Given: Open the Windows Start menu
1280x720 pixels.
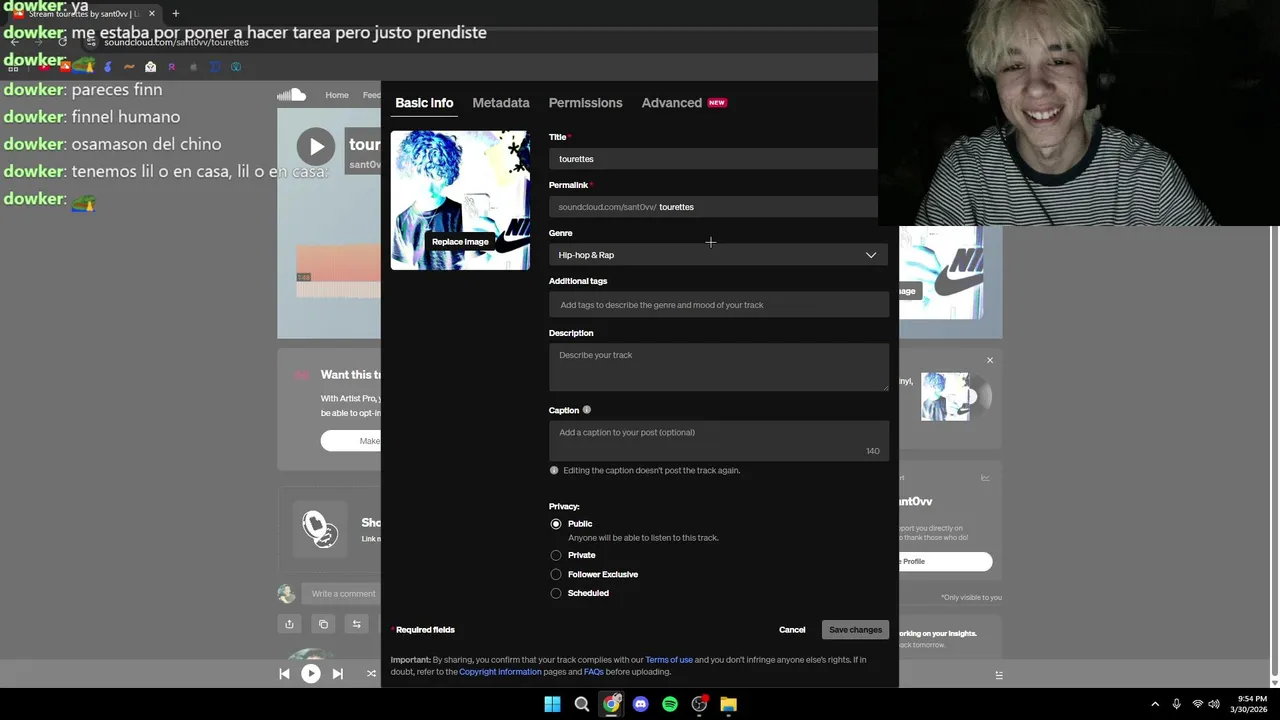Looking at the screenshot, I should [x=552, y=704].
